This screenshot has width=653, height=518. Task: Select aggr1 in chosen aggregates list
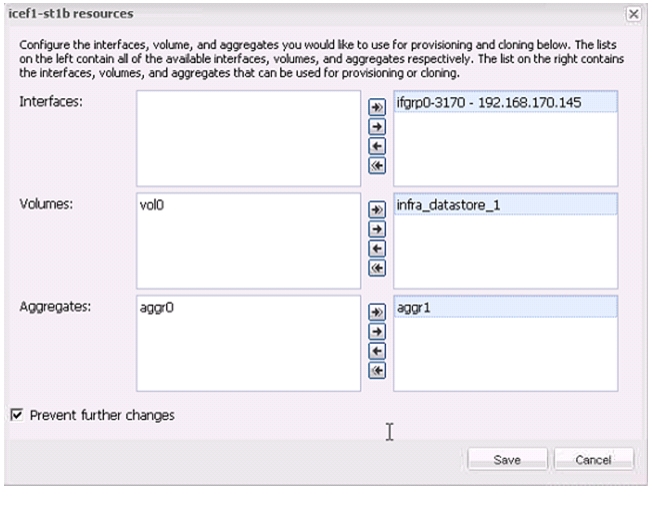[506, 307]
